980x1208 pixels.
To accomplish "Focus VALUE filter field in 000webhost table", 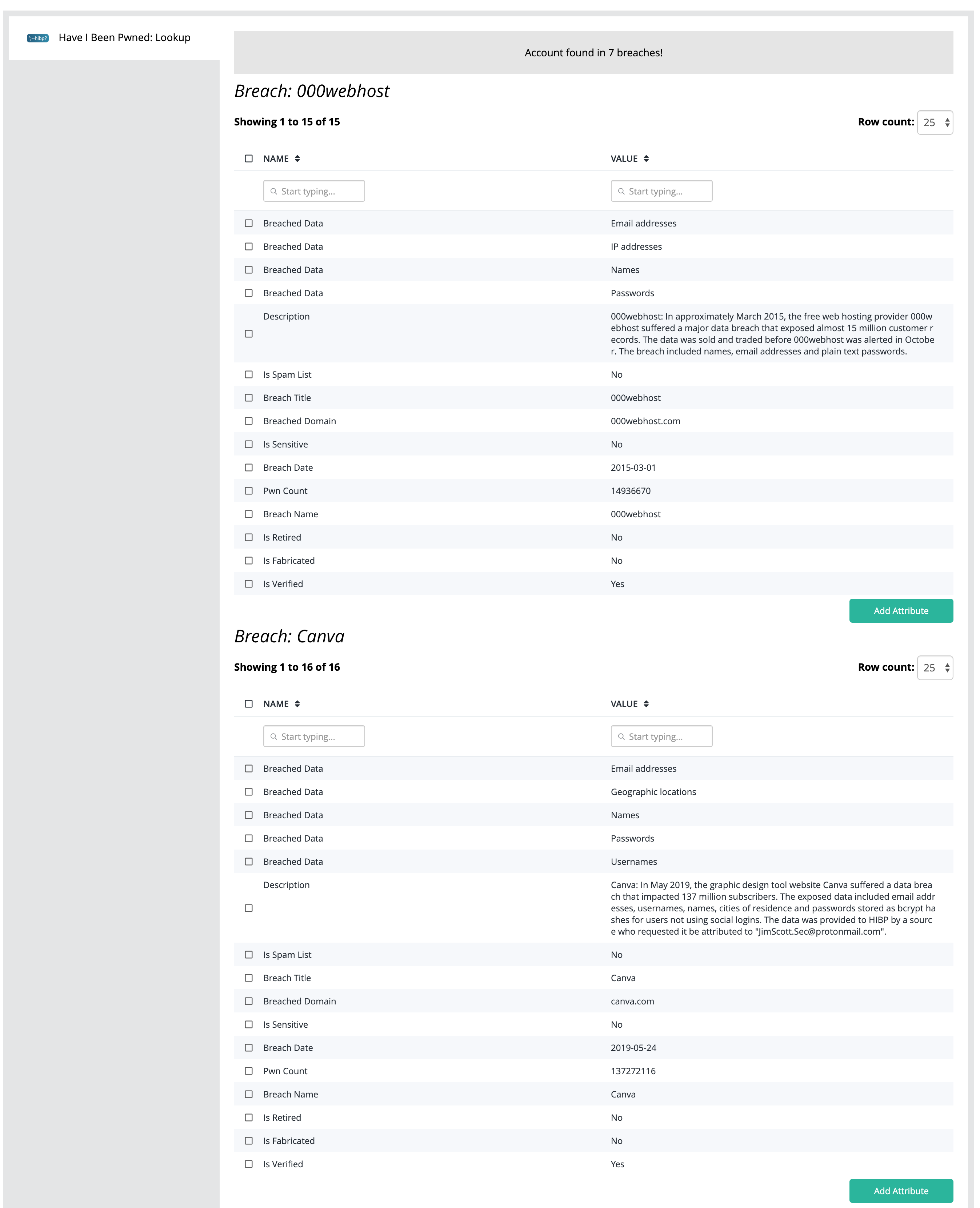I will coord(661,191).
